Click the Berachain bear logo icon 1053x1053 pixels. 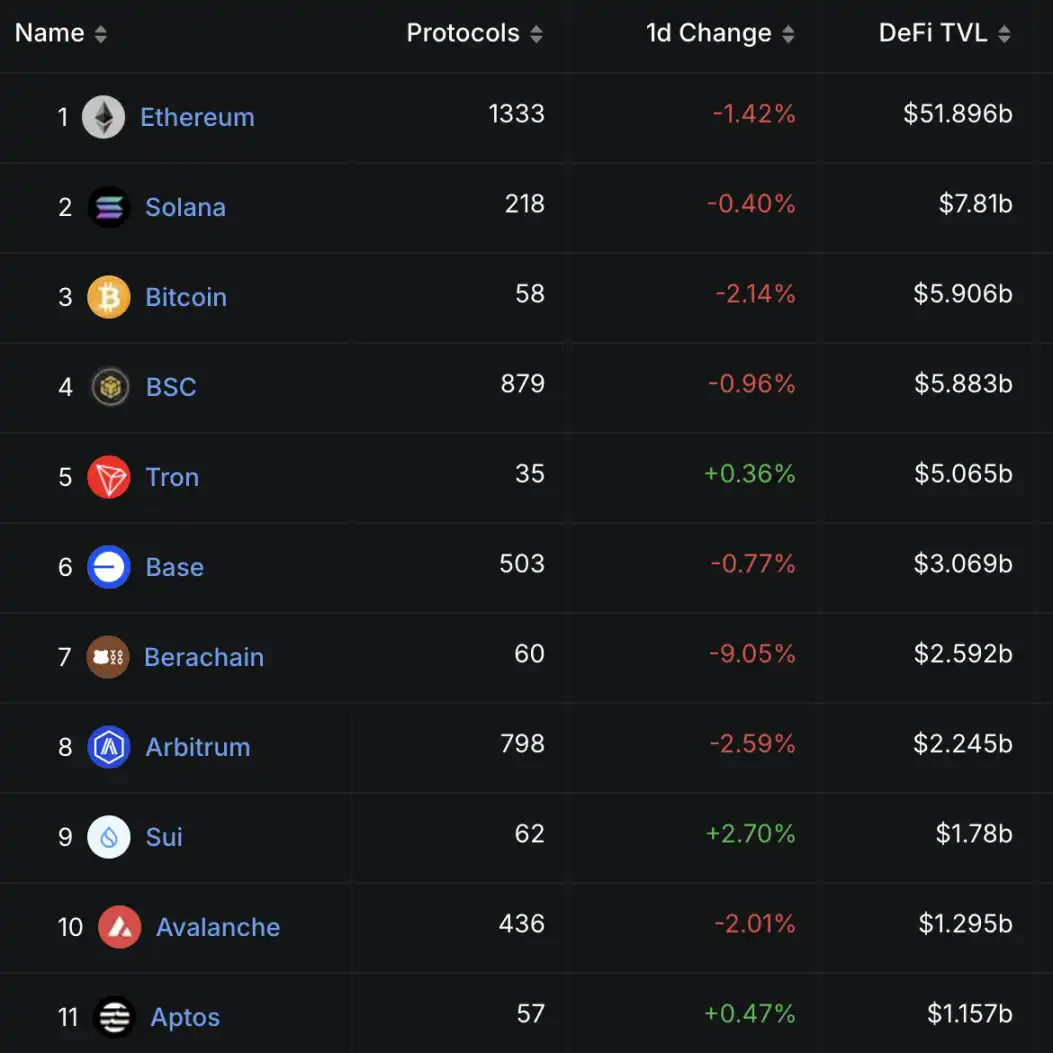107,657
